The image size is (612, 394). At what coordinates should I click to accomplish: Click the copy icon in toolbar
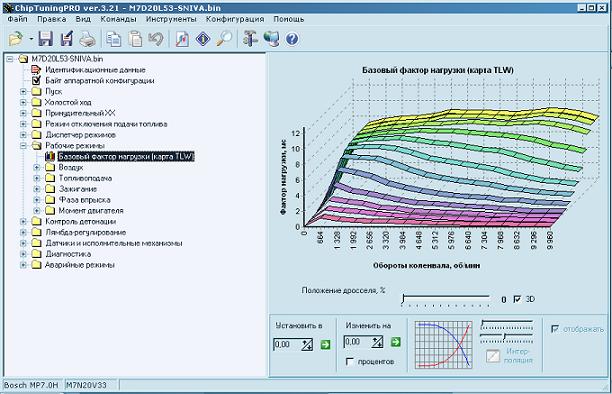(114, 39)
